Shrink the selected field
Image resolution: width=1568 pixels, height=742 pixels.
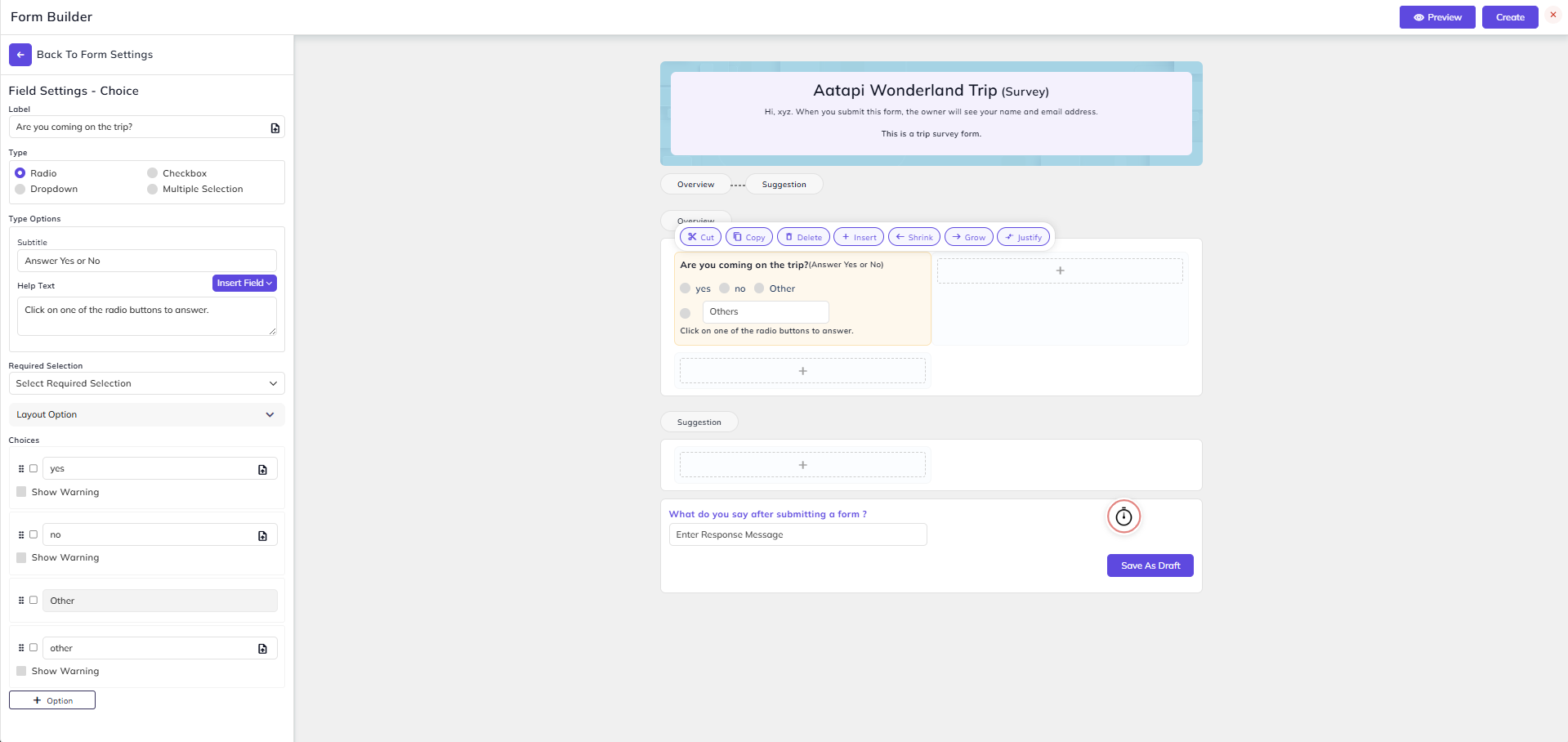coord(914,237)
